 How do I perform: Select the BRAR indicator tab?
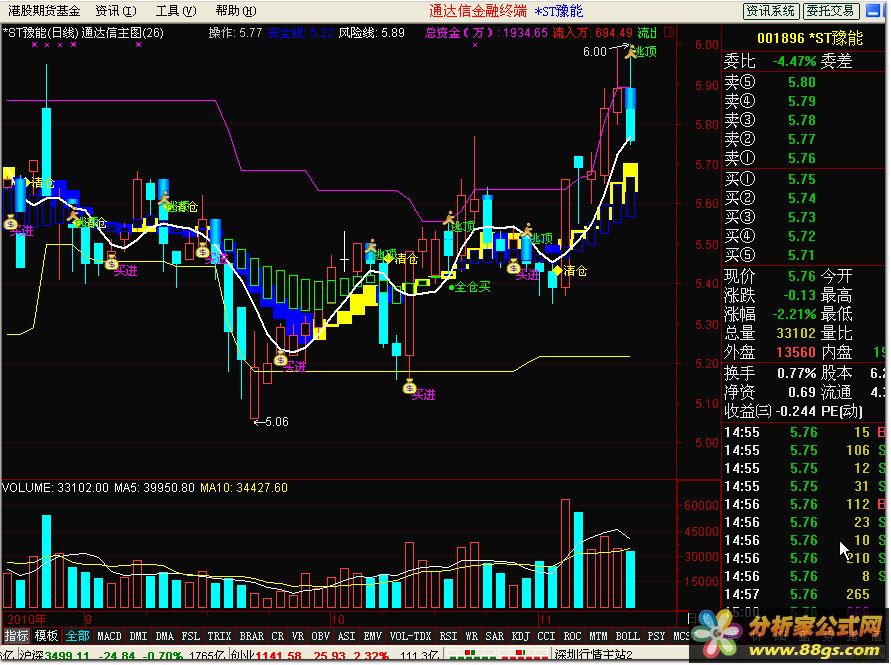click(x=251, y=636)
